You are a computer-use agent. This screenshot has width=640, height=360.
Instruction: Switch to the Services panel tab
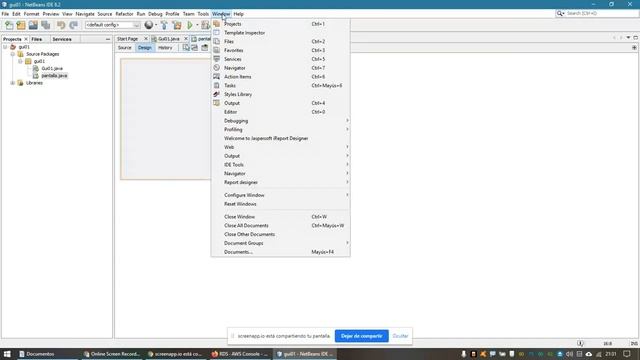point(62,39)
